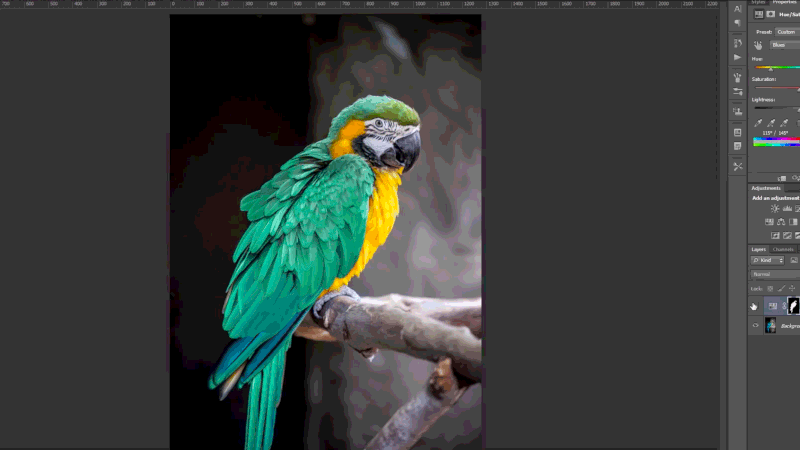This screenshot has width=800, height=450.
Task: Add an Invert adjustment icon
Action: [x=775, y=236]
